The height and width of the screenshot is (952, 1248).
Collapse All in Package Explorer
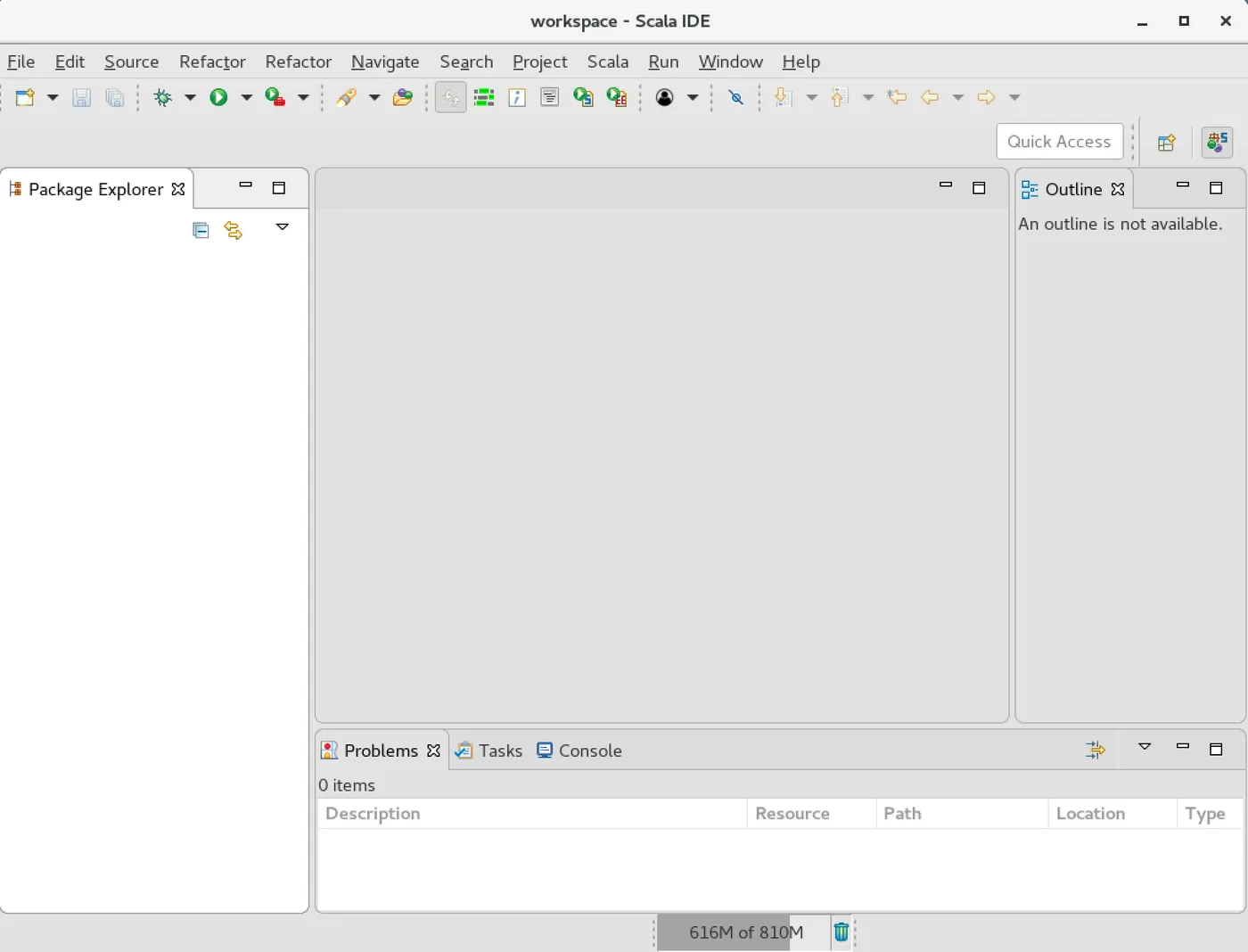pyautogui.click(x=201, y=230)
